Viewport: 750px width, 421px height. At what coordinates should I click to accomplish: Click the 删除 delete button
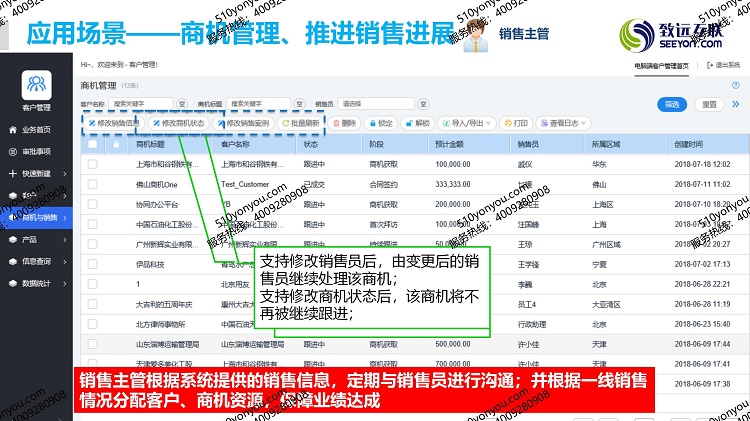pos(344,123)
